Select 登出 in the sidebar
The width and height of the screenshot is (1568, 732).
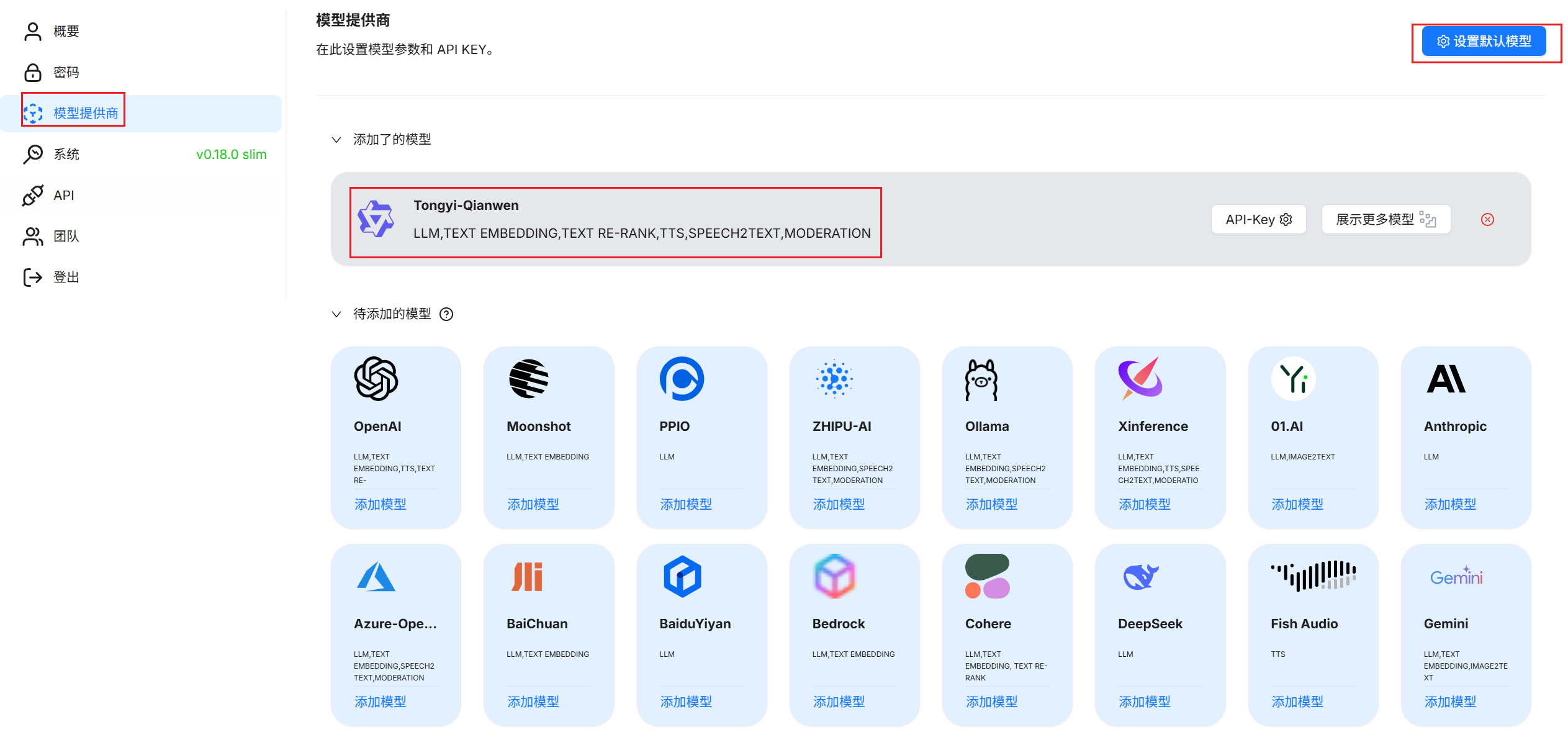pos(66,277)
